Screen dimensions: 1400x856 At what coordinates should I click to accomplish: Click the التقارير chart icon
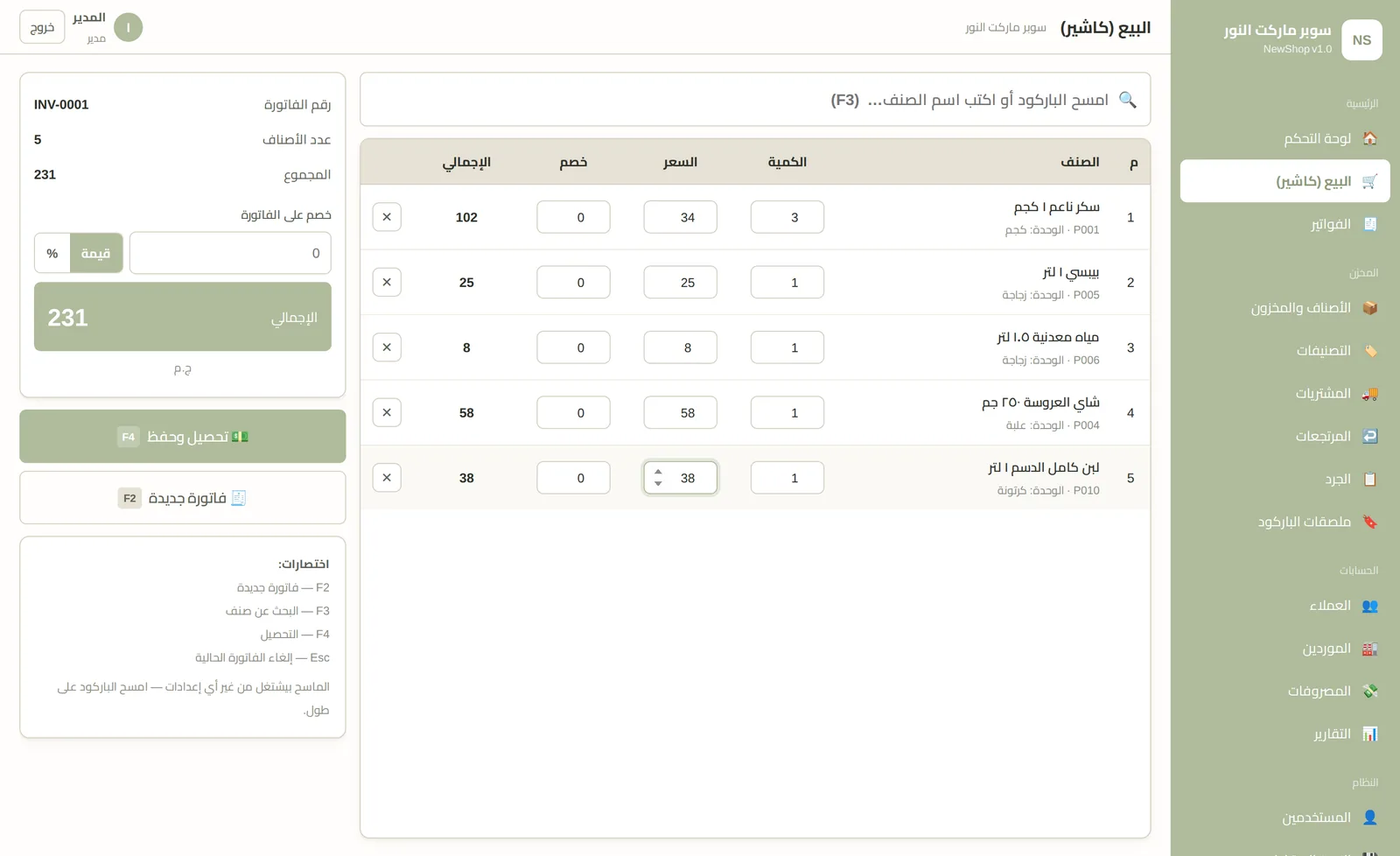click(1370, 733)
